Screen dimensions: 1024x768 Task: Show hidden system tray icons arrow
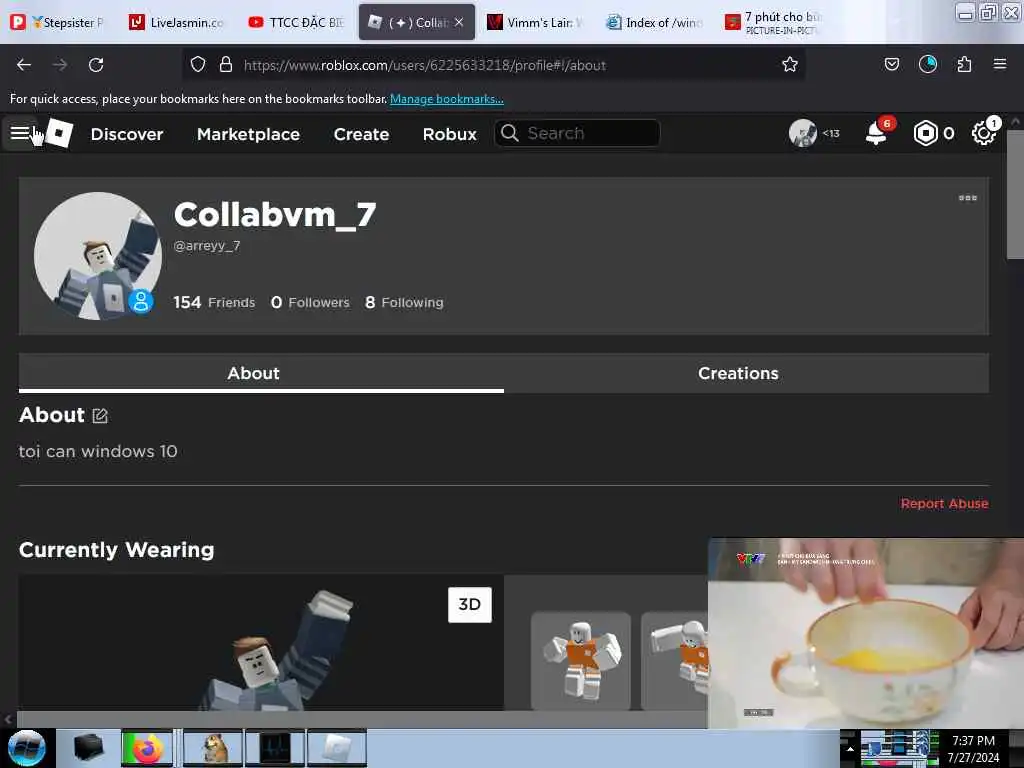850,749
